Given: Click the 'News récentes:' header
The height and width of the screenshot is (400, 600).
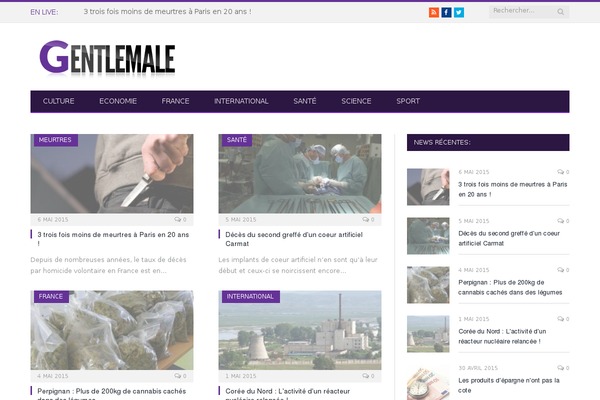Looking at the screenshot, I should pyautogui.click(x=488, y=142).
